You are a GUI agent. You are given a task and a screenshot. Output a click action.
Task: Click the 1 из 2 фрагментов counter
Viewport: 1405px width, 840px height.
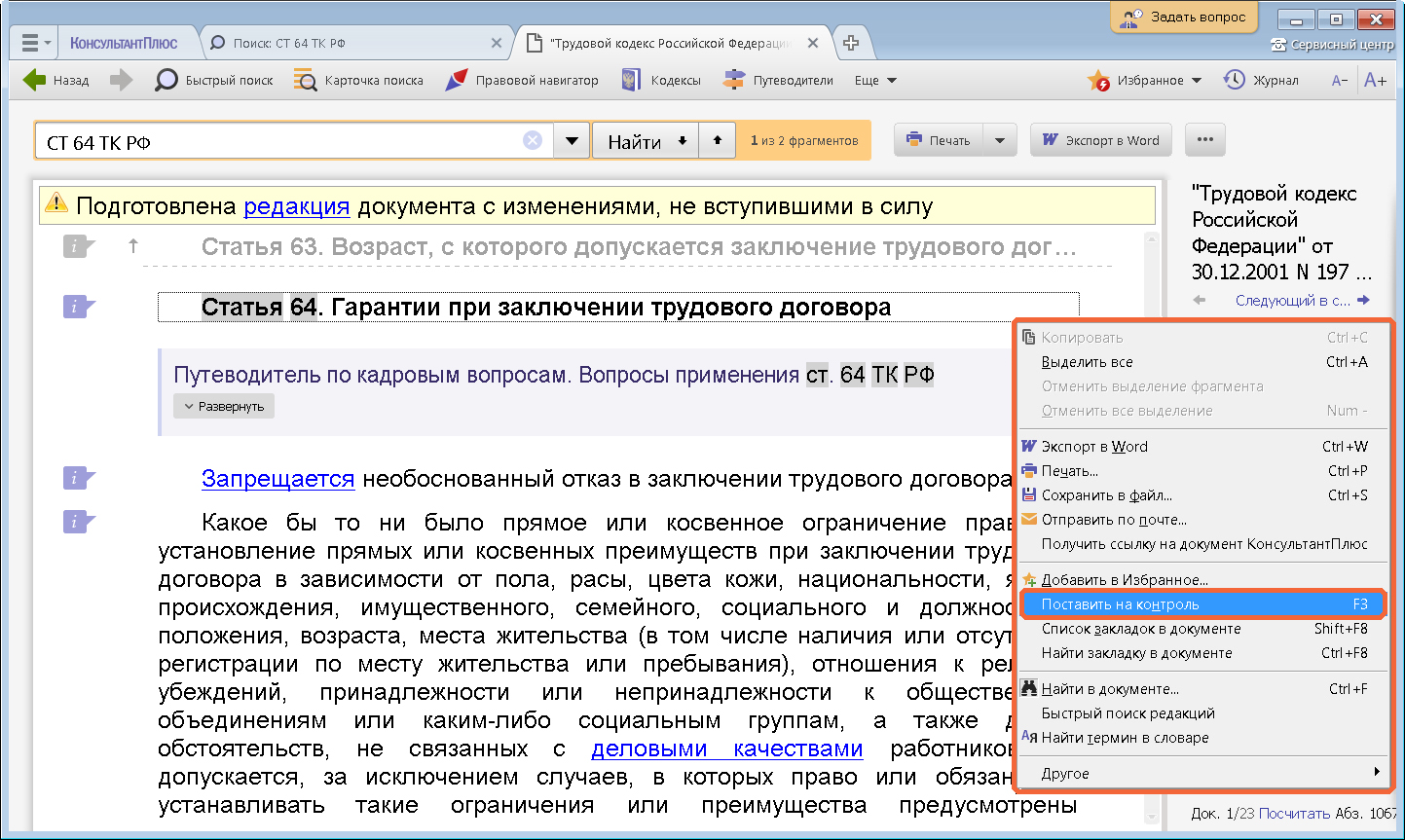pos(804,140)
